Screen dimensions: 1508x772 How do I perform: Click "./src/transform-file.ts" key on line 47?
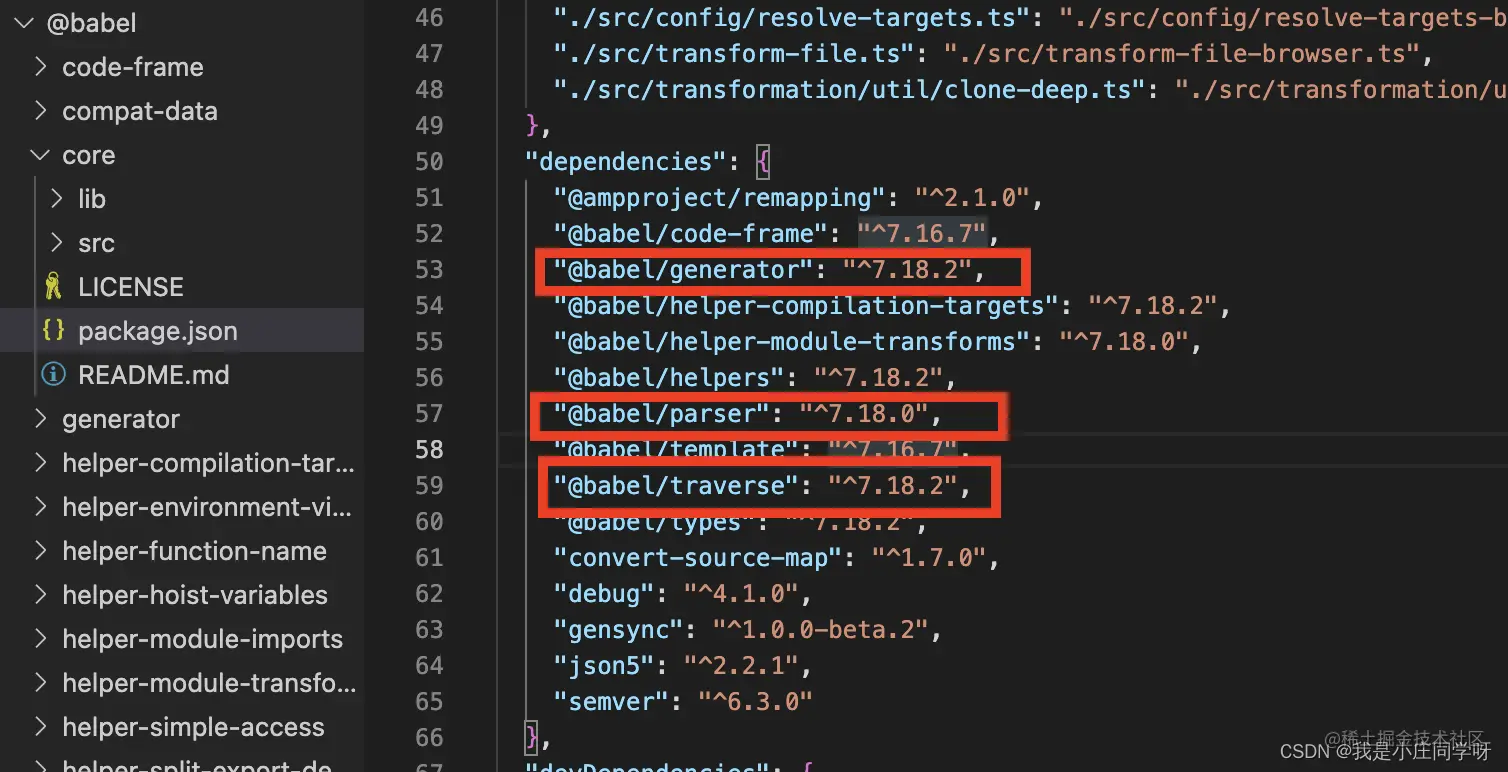tap(734, 53)
